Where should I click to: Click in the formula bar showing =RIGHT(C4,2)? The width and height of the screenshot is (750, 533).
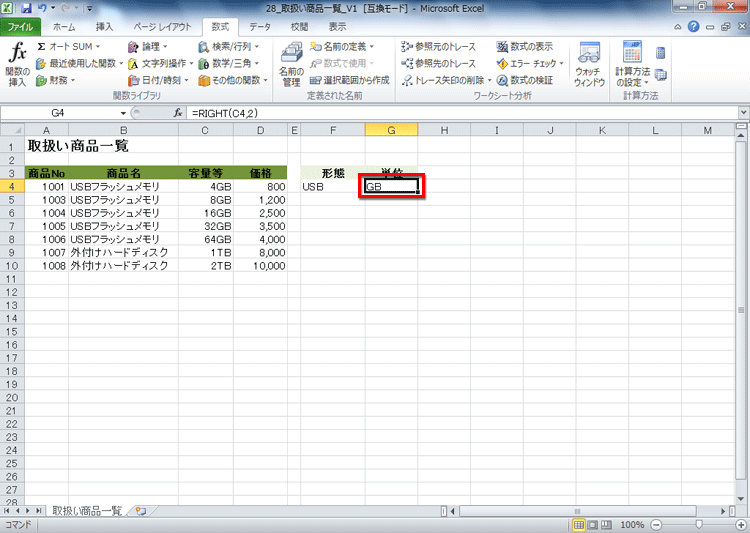[x=462, y=113]
